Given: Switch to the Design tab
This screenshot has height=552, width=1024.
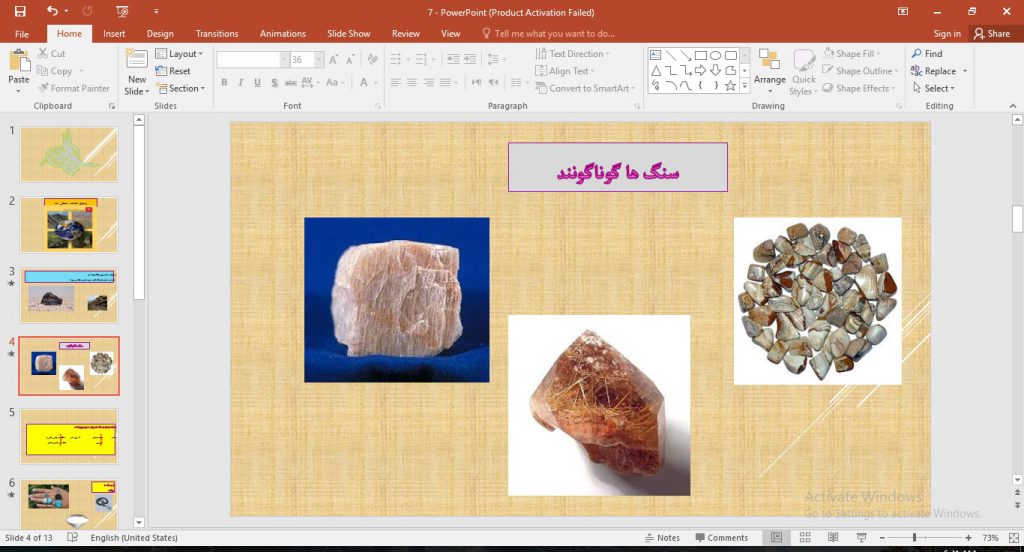Looking at the screenshot, I should (x=160, y=33).
